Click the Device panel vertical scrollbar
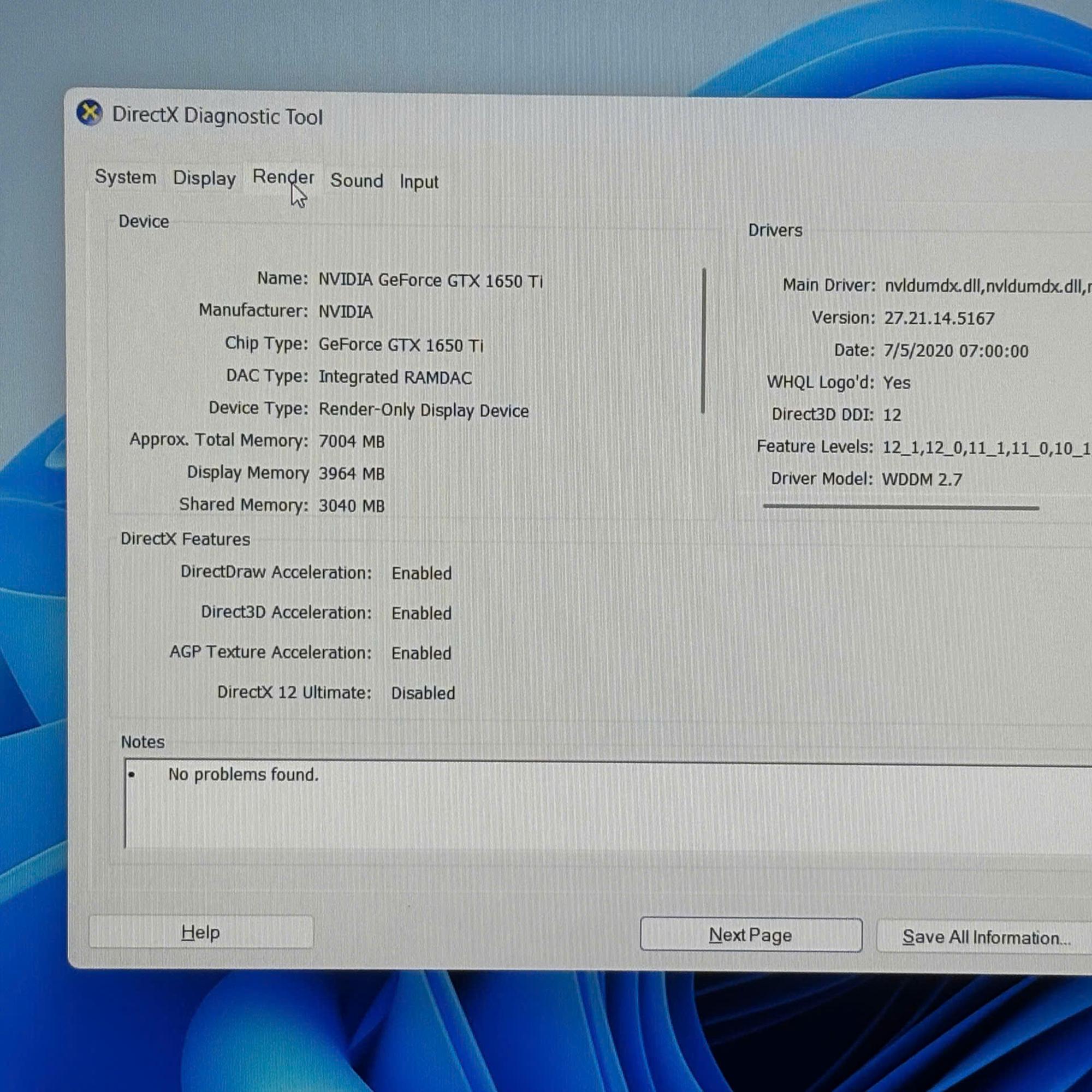 pyautogui.click(x=704, y=341)
